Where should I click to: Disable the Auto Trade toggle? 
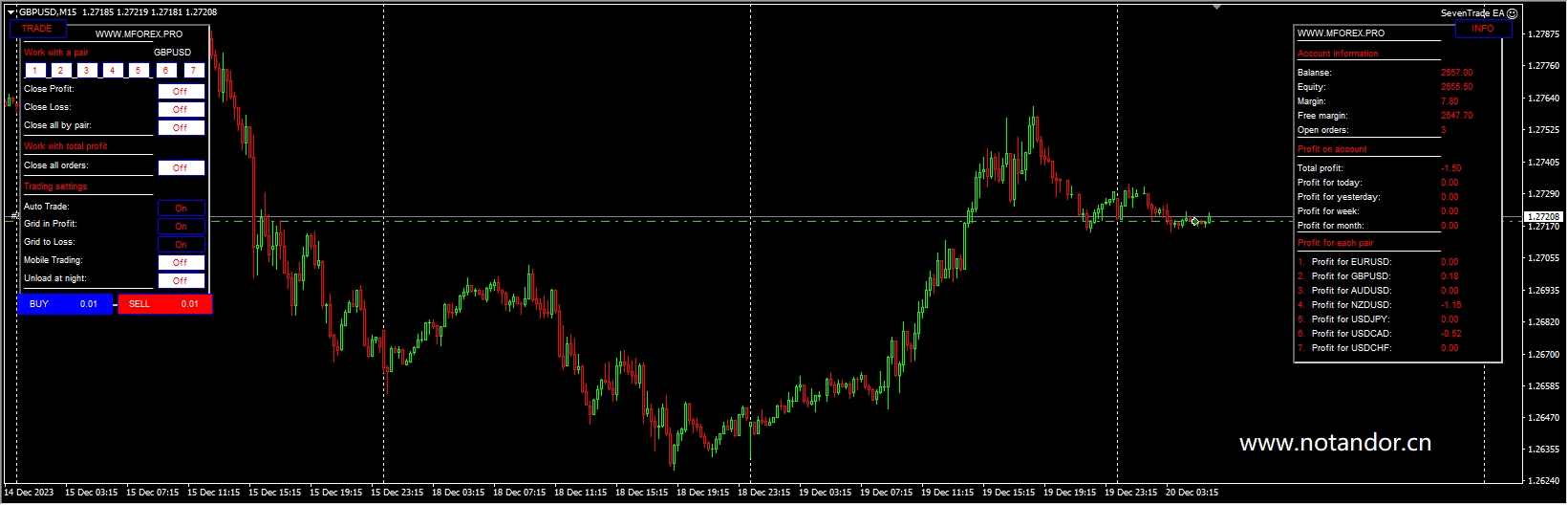pyautogui.click(x=181, y=208)
